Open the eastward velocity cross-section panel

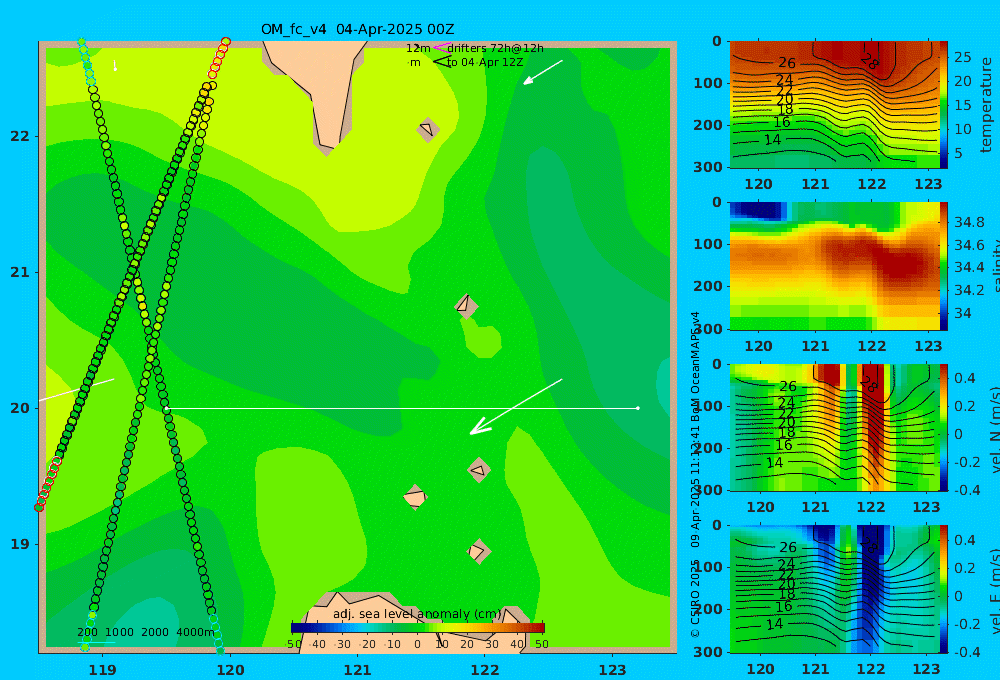point(834,589)
